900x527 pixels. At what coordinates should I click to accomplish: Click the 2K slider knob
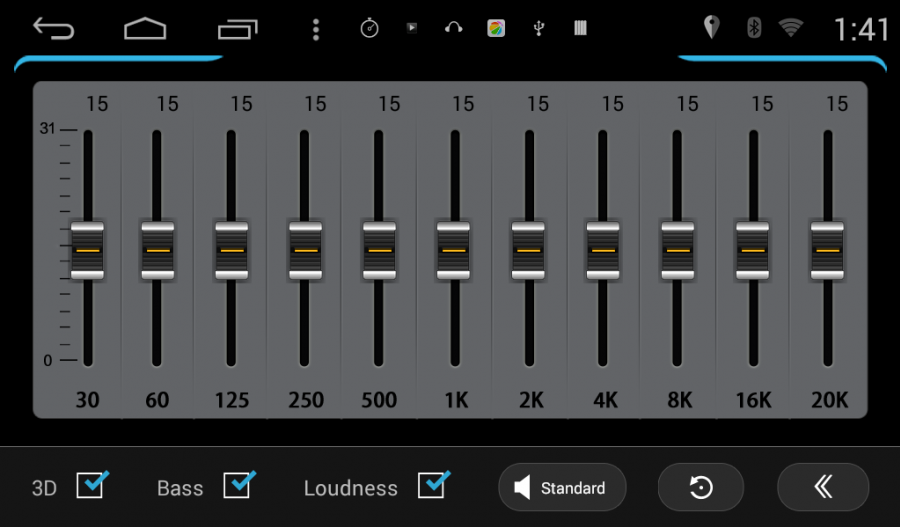click(x=528, y=250)
